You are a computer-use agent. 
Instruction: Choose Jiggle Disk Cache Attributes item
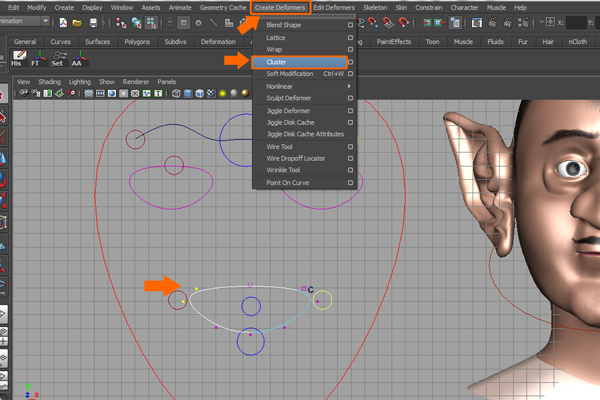pyautogui.click(x=305, y=134)
